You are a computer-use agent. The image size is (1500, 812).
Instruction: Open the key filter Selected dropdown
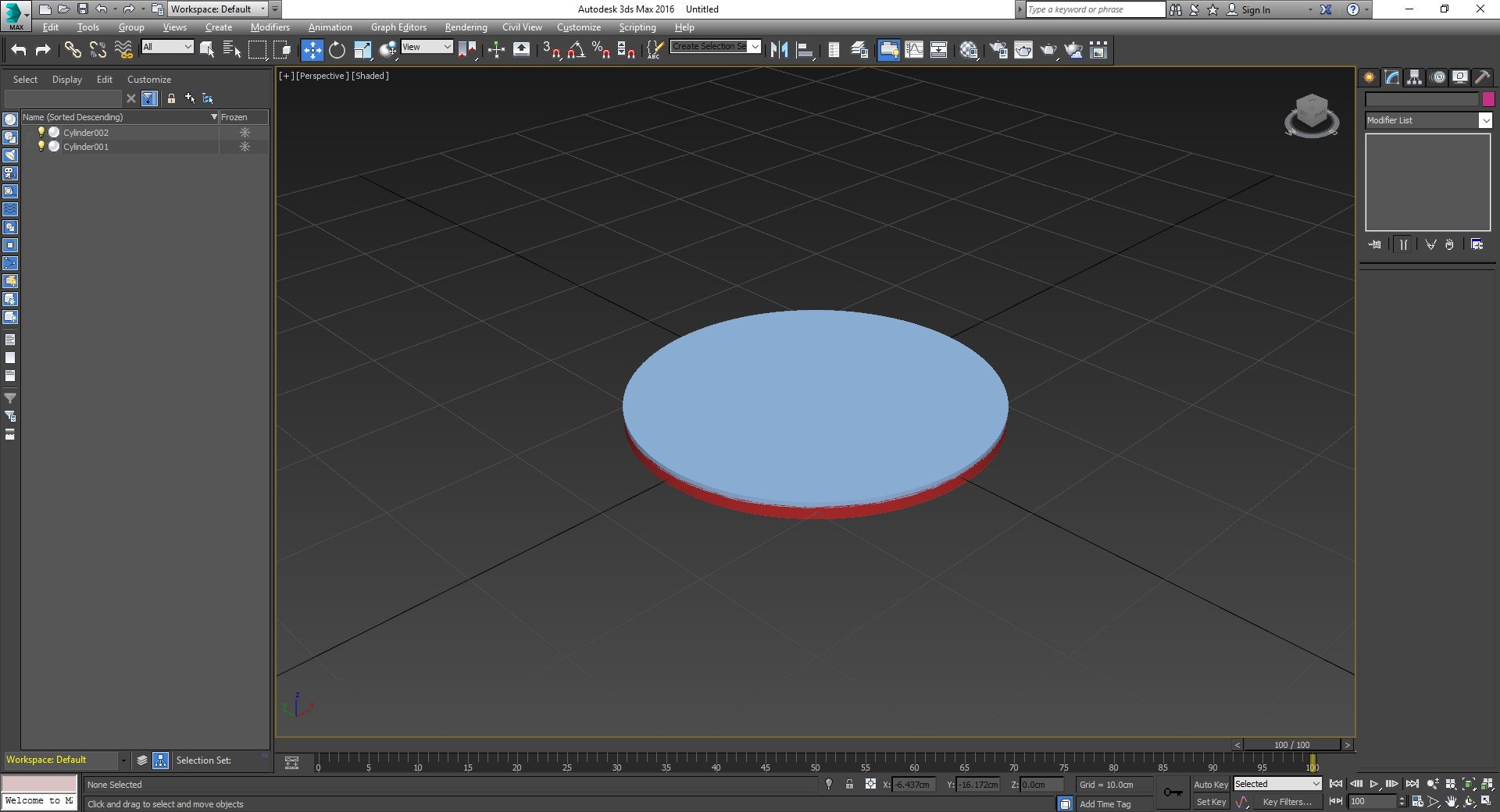(1277, 784)
